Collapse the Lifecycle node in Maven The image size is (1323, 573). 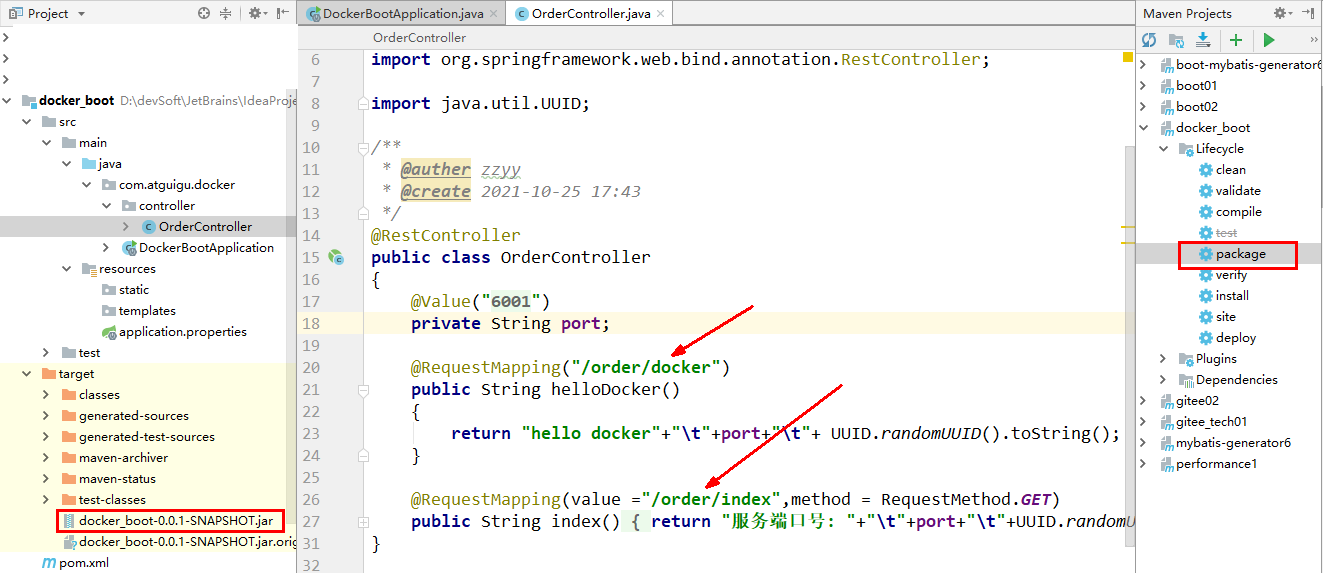tap(1163, 149)
